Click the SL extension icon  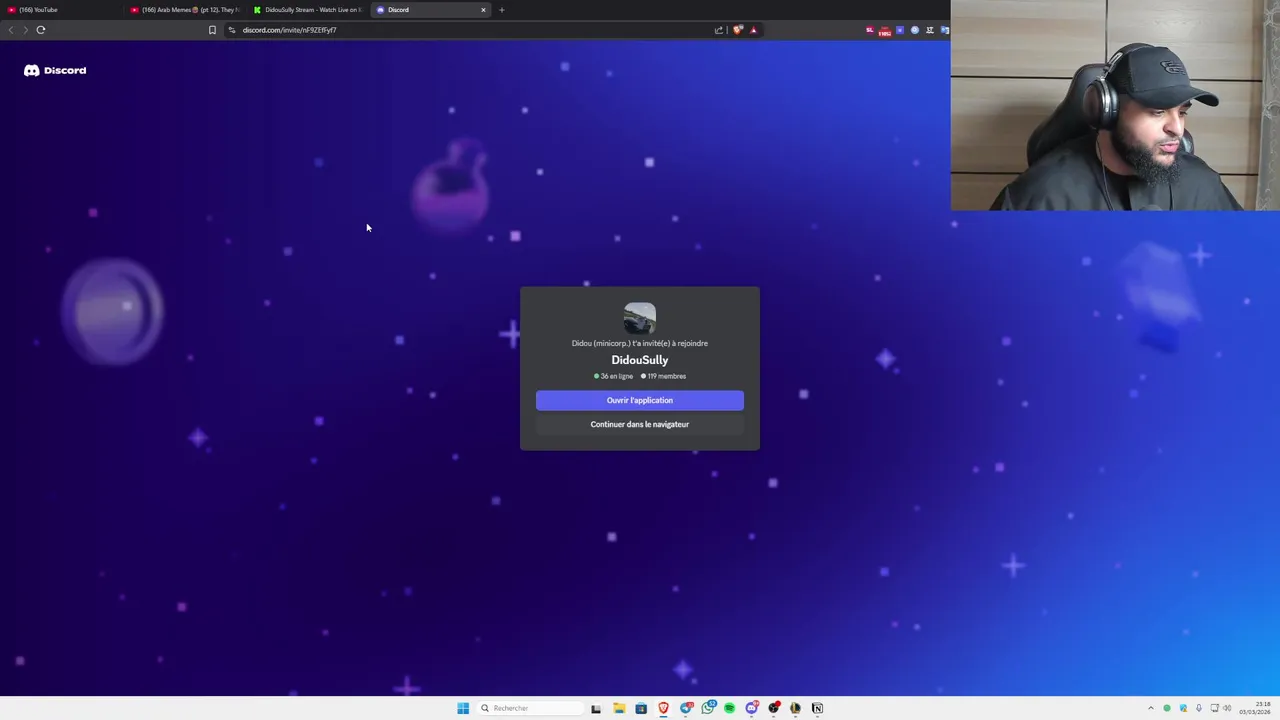(870, 30)
